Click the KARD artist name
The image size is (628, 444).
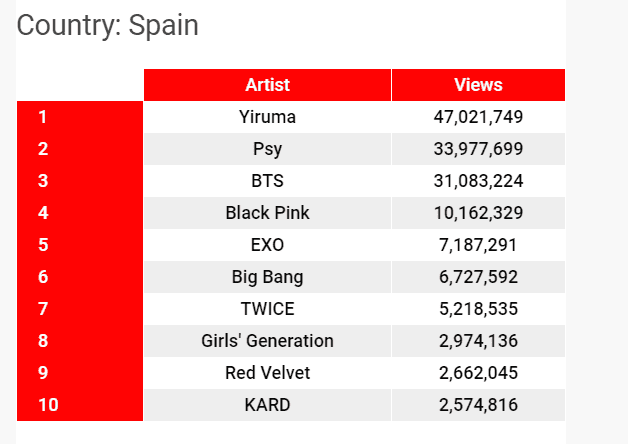[x=267, y=405]
